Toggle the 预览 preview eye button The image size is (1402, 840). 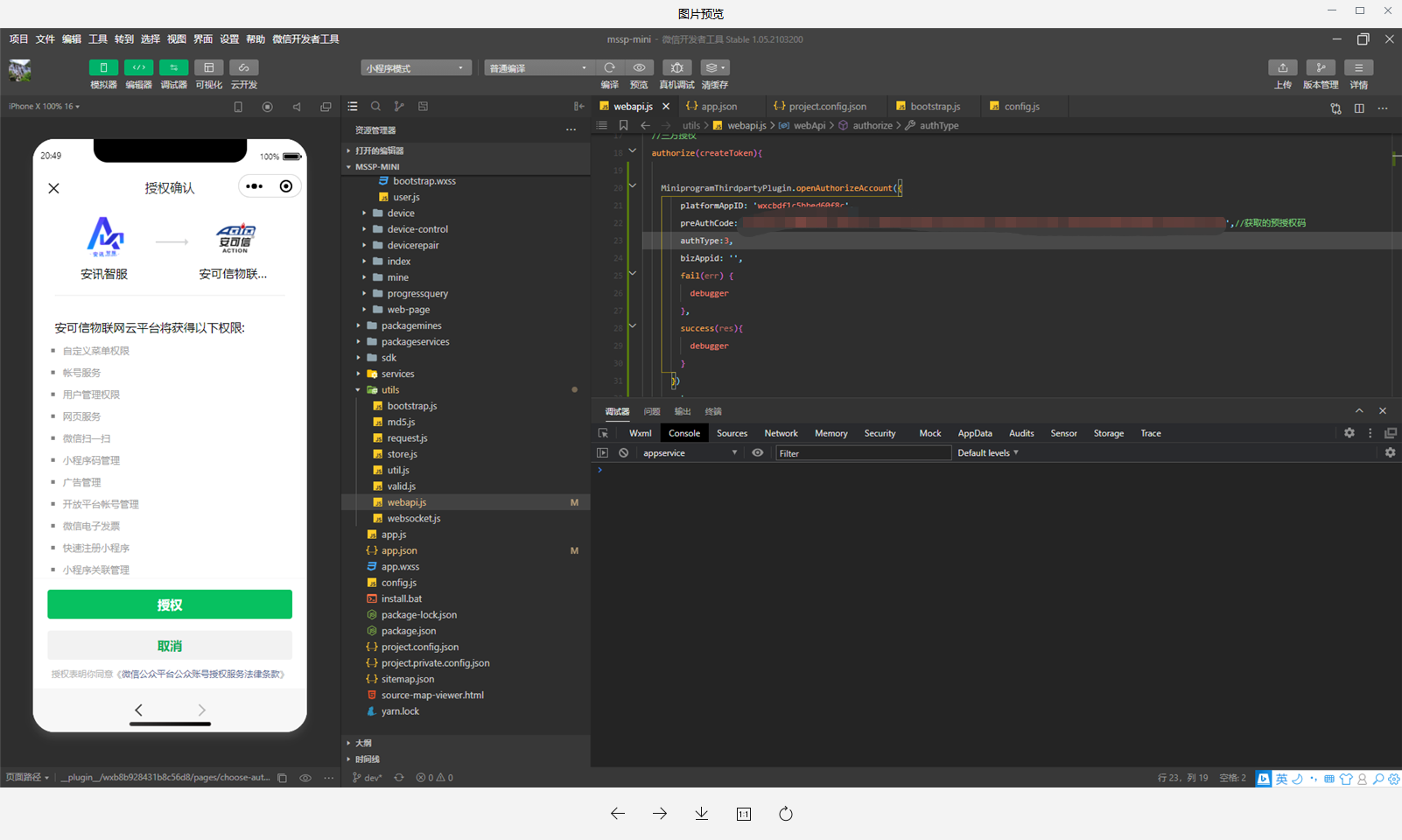tap(640, 67)
